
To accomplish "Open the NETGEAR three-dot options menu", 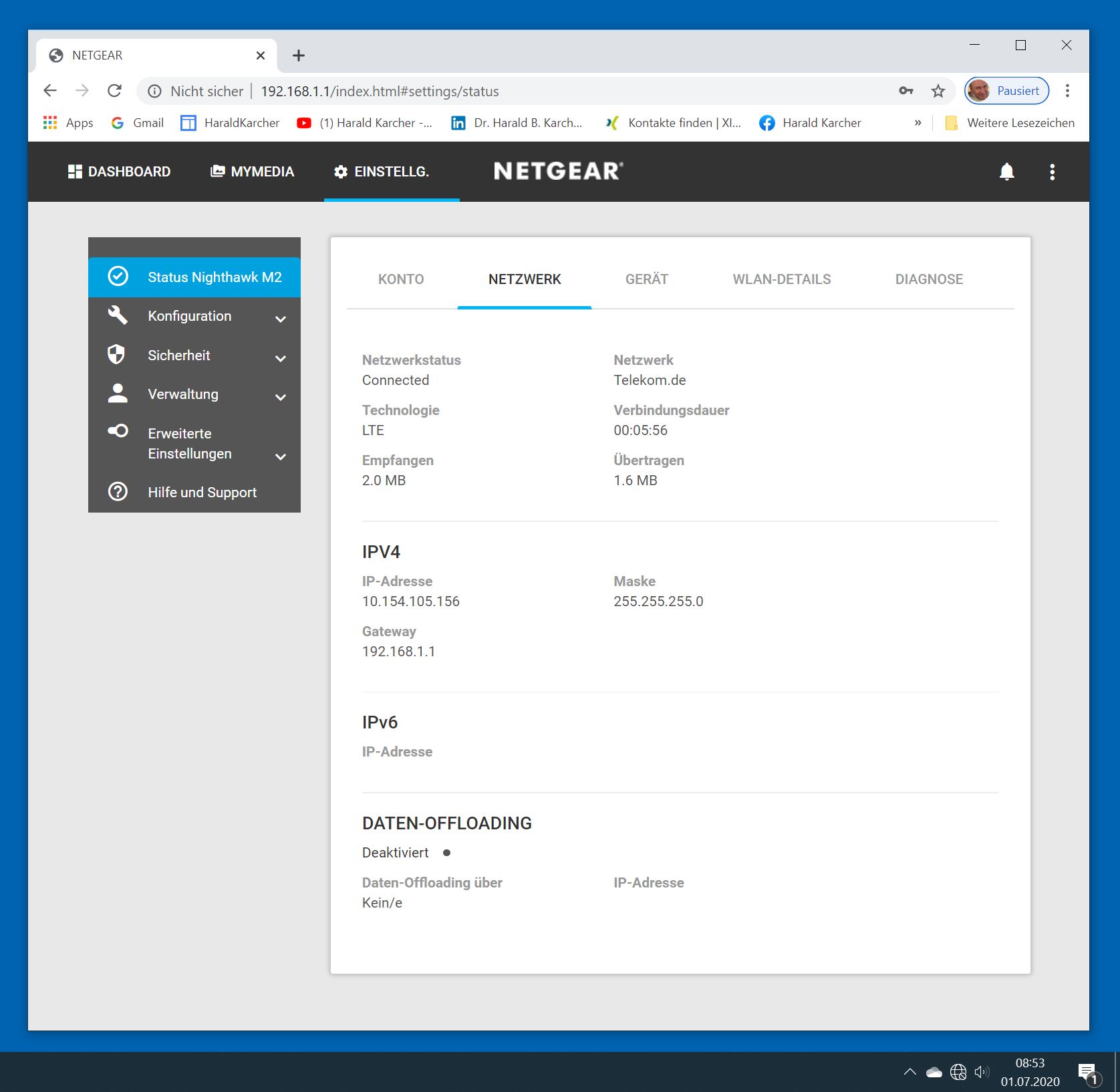I will pyautogui.click(x=1052, y=172).
